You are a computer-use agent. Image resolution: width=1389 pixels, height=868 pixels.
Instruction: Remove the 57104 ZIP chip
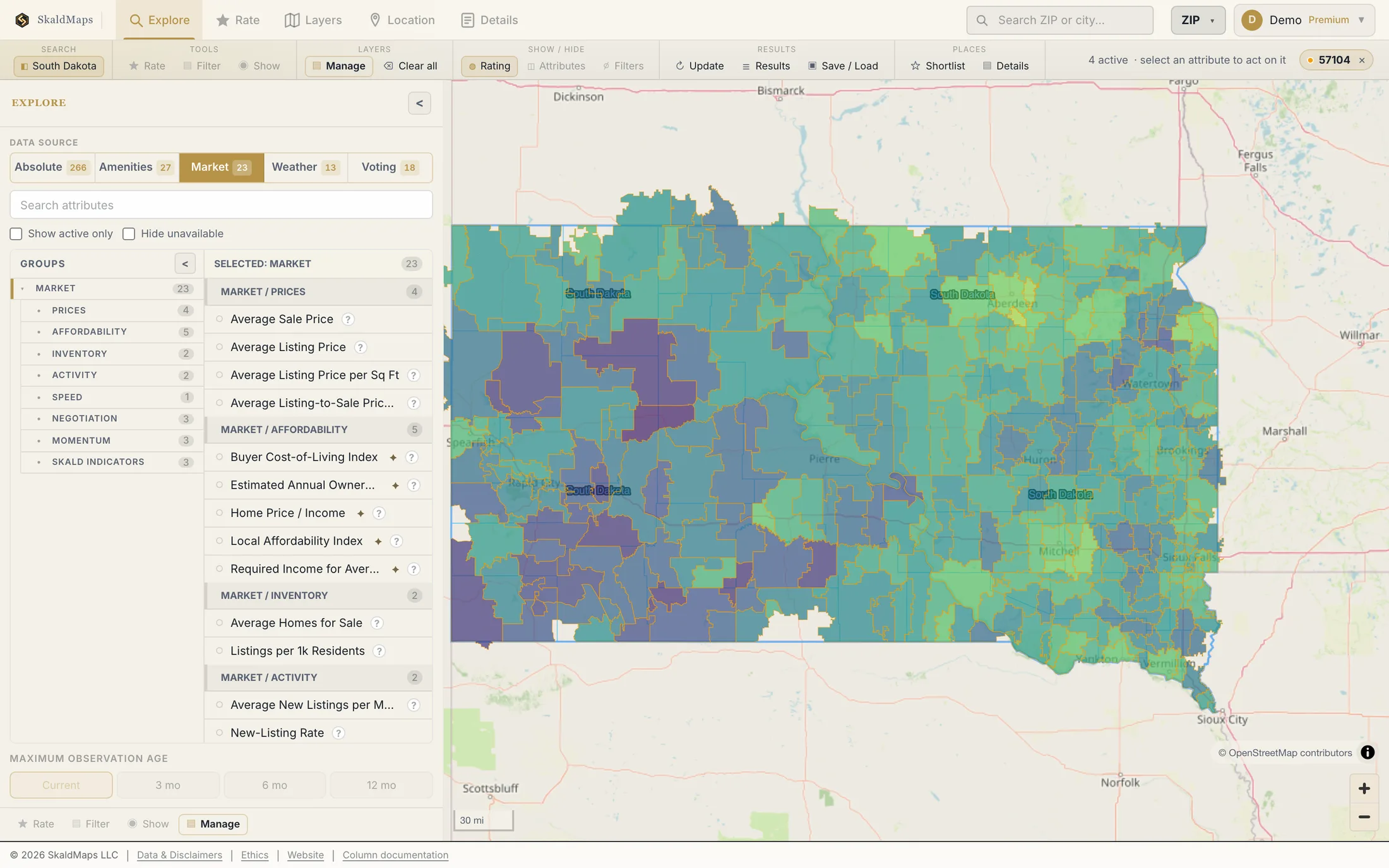click(x=1362, y=61)
